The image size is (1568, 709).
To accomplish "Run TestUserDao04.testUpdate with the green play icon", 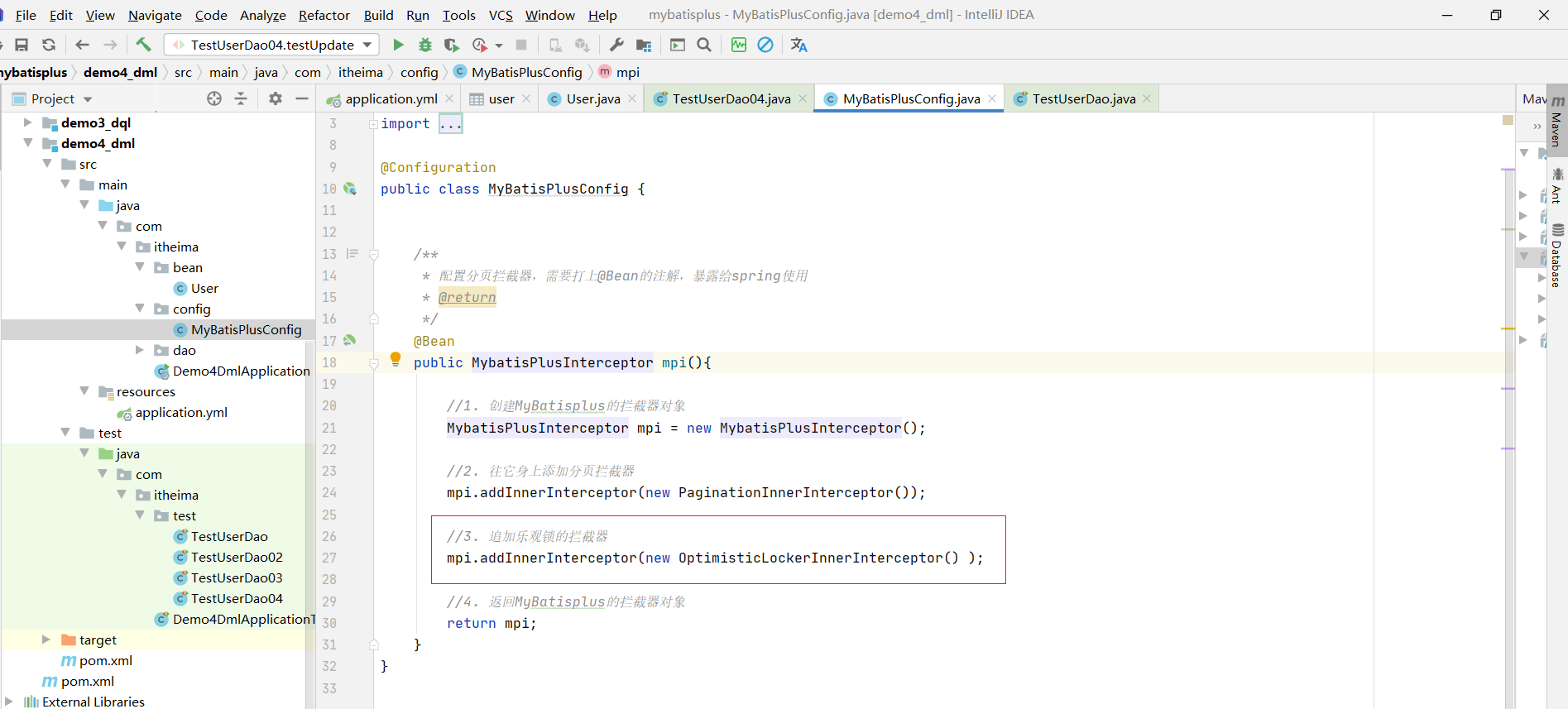I will 398,45.
